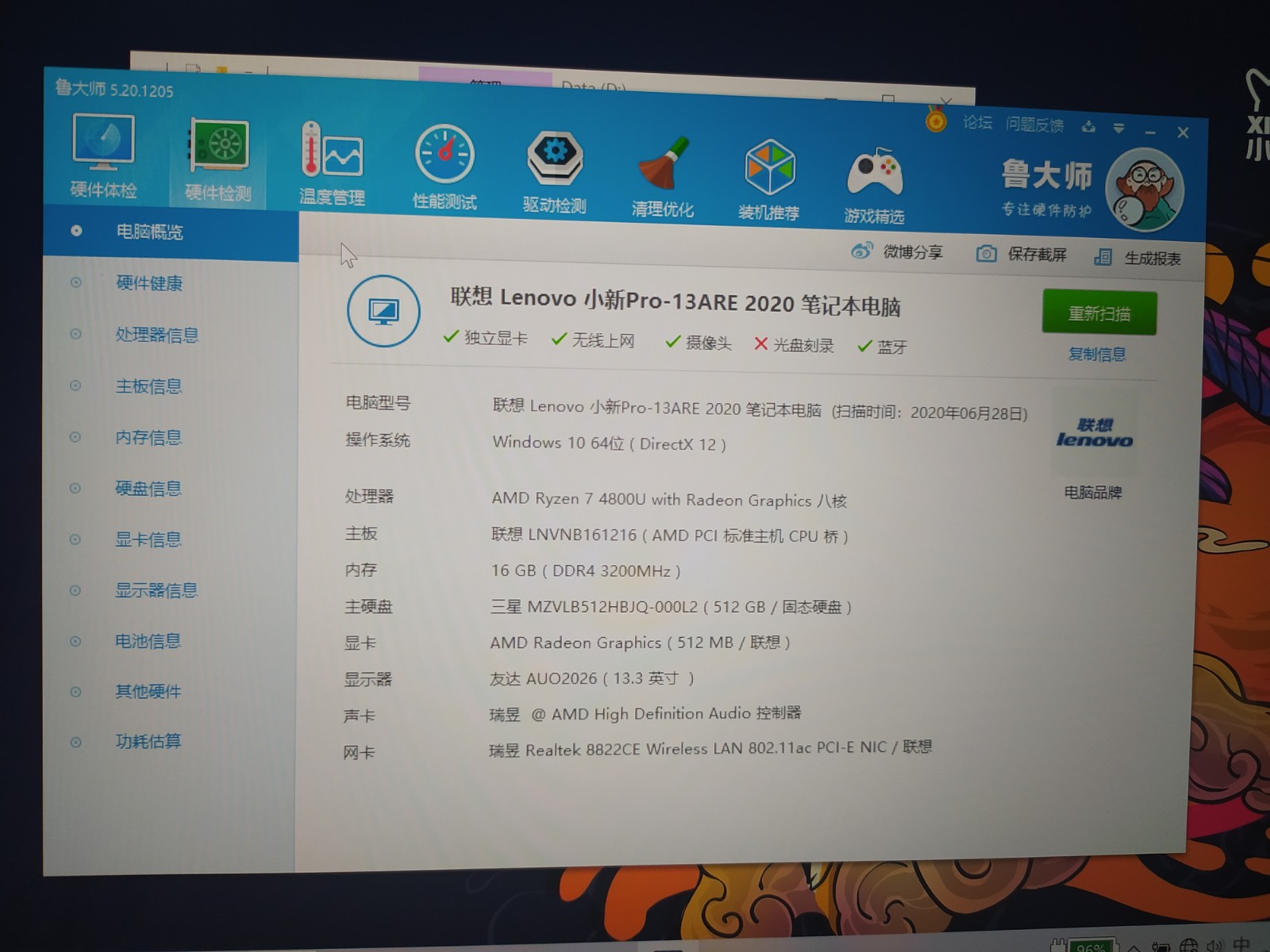Click the 光盘刻录 cross indicator

[794, 344]
